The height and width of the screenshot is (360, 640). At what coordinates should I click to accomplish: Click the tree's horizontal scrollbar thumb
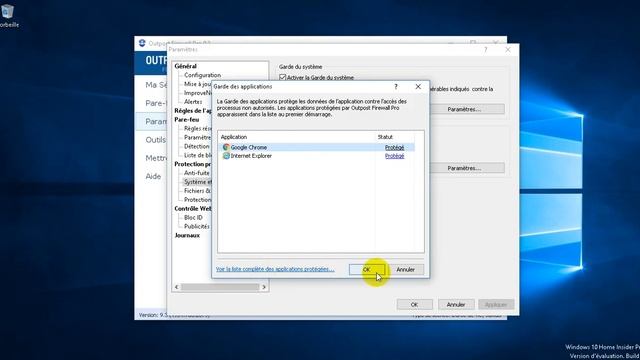220,287
